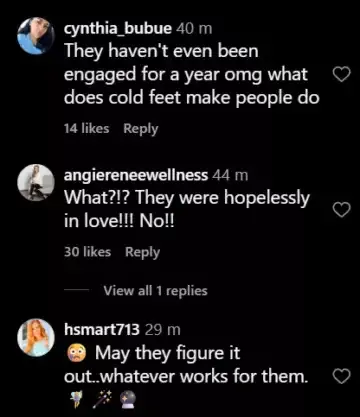Expand View all 1 replies
Viewport: 360px width, 417px height.
click(155, 291)
